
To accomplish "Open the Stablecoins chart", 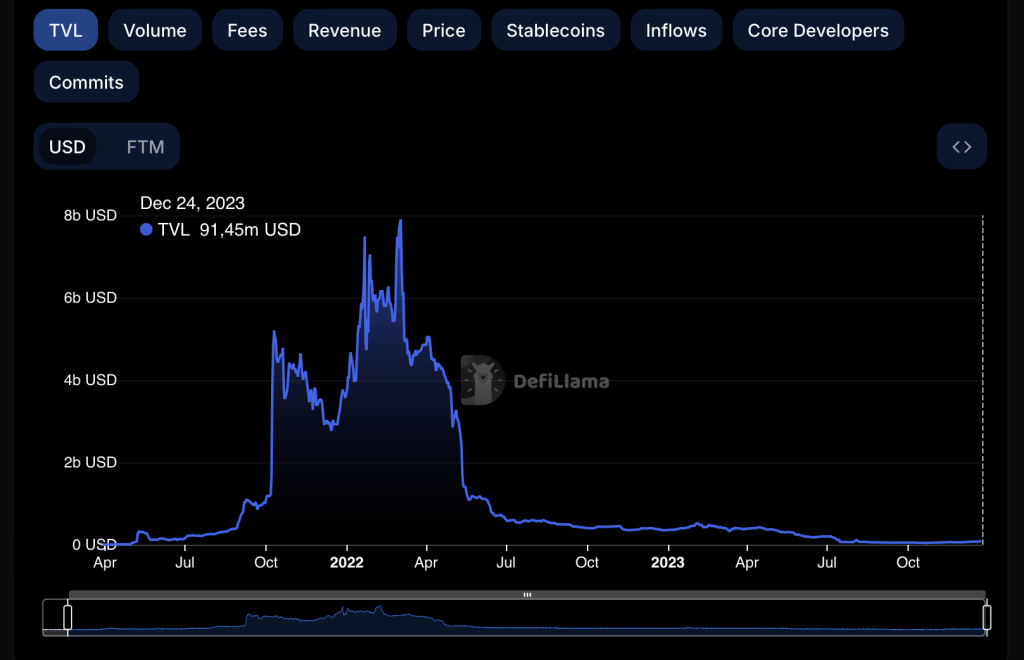I will pyautogui.click(x=555, y=31).
